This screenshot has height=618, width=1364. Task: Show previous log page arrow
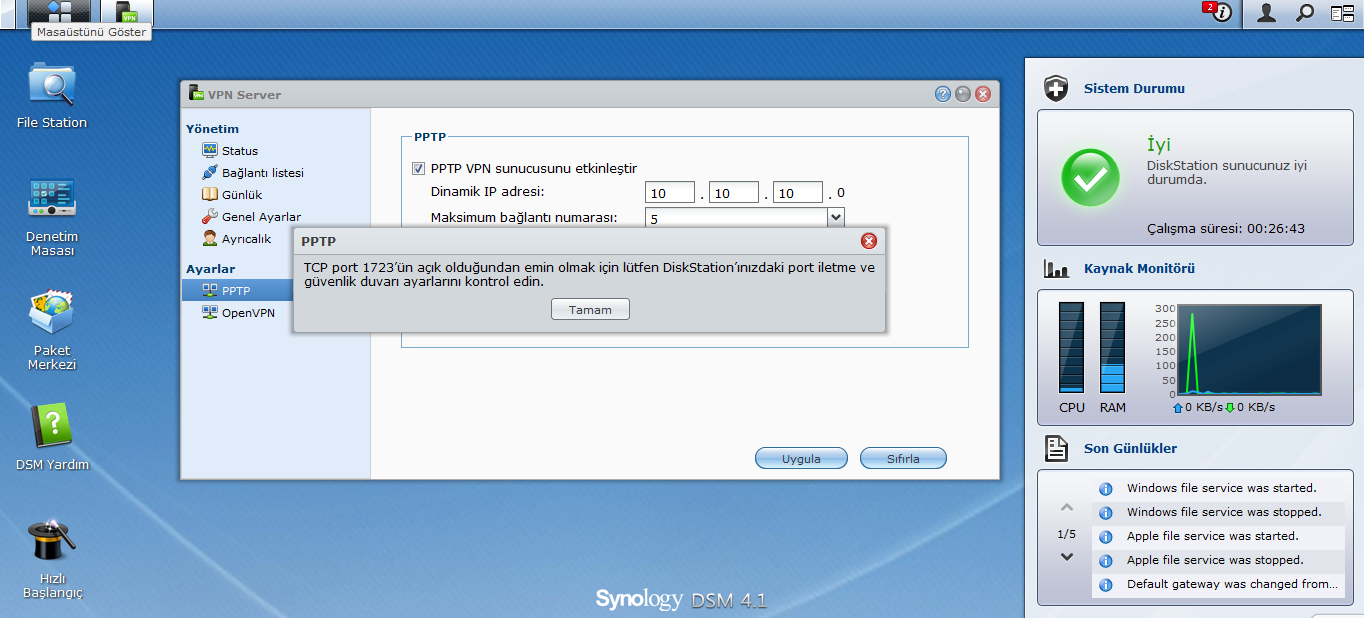(1067, 509)
